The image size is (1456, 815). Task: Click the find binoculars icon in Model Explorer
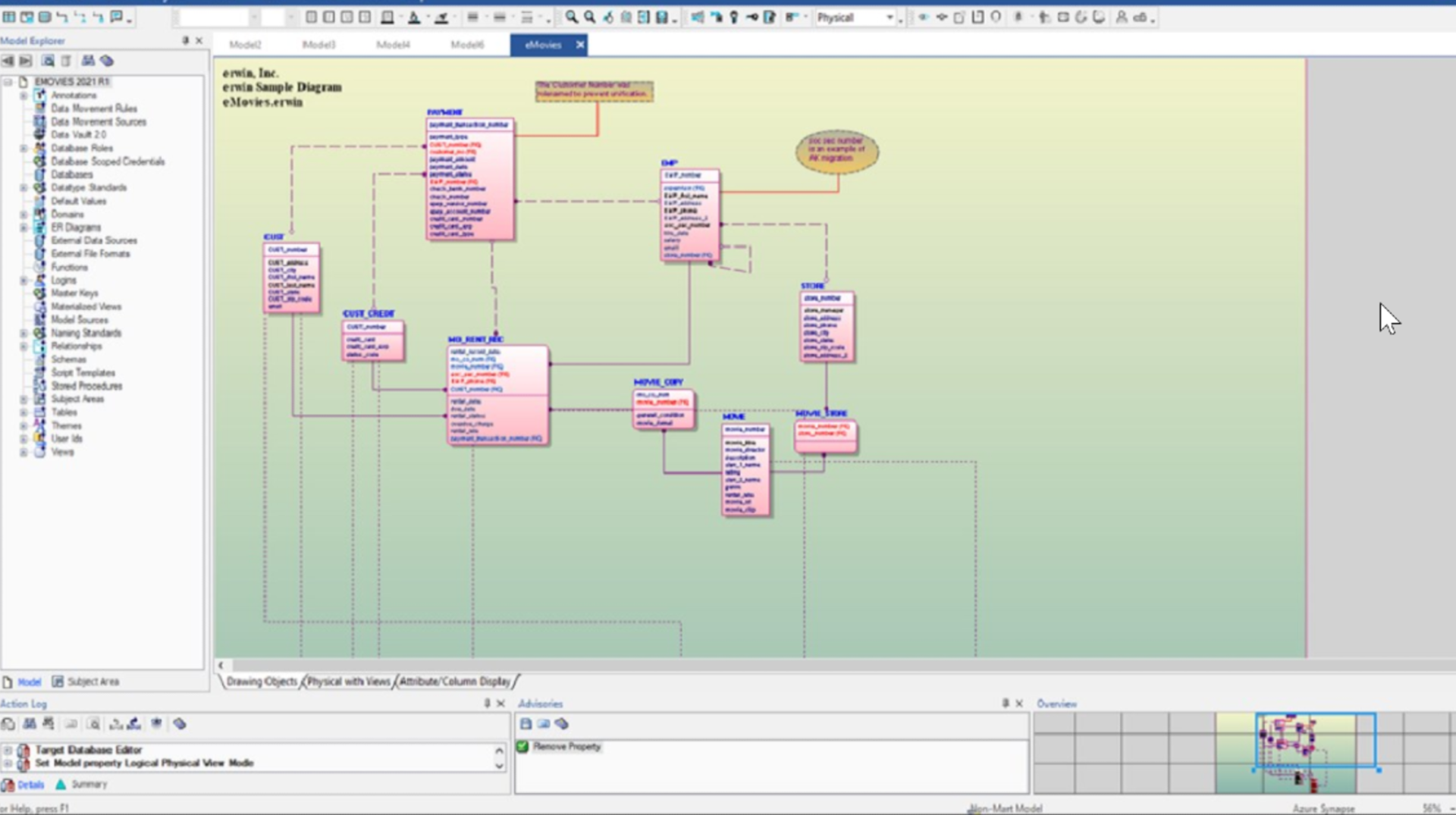click(x=88, y=61)
